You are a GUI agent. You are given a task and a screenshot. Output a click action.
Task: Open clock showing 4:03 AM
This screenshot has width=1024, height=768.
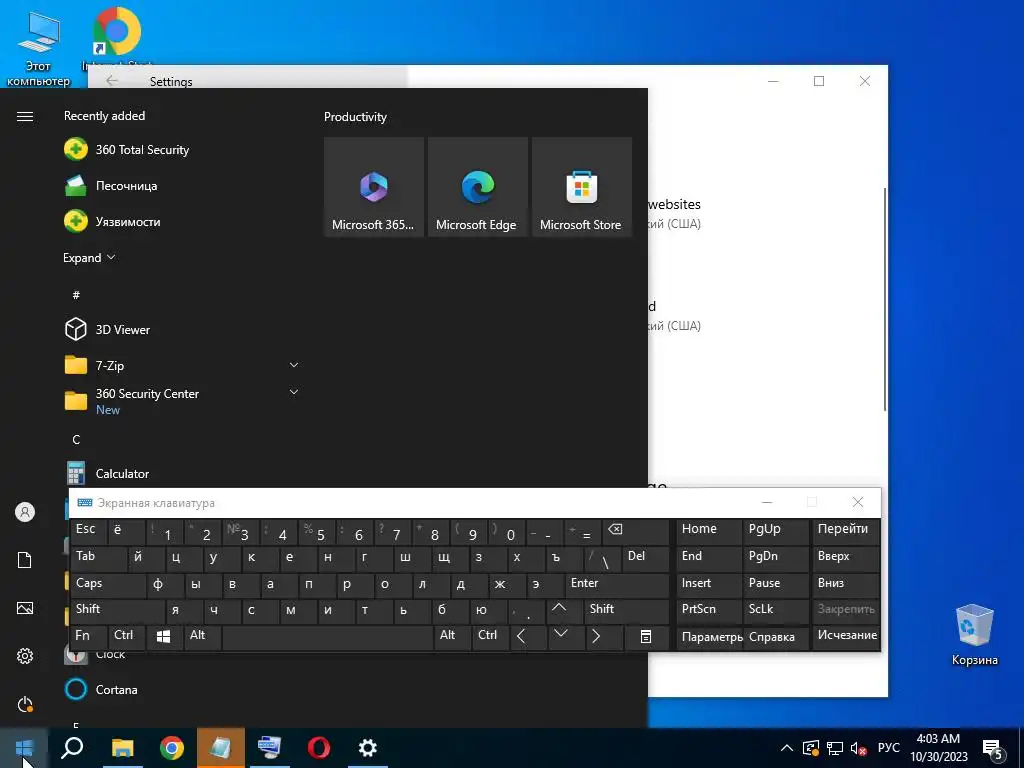(938, 748)
